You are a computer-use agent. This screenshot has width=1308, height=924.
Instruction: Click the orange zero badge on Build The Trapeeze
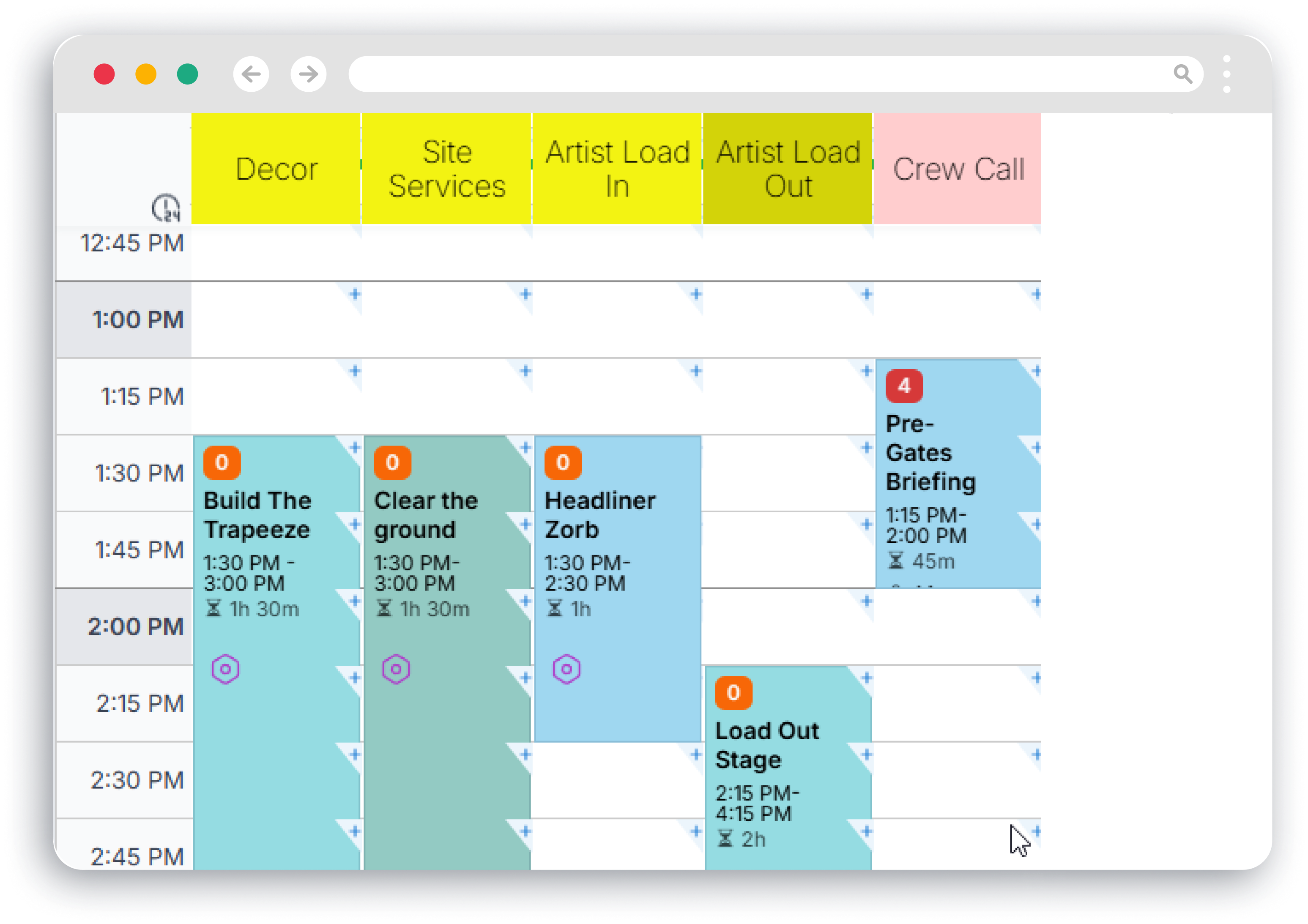223,462
